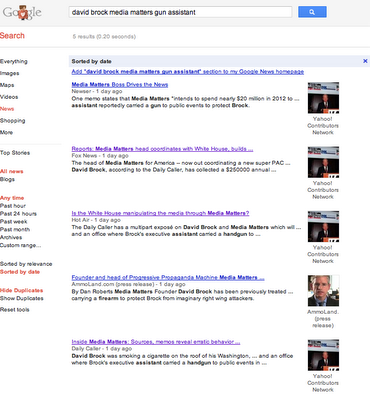The width and height of the screenshot is (370, 400).
Task: Filter results to Past 24 hours
Action: 18,214
